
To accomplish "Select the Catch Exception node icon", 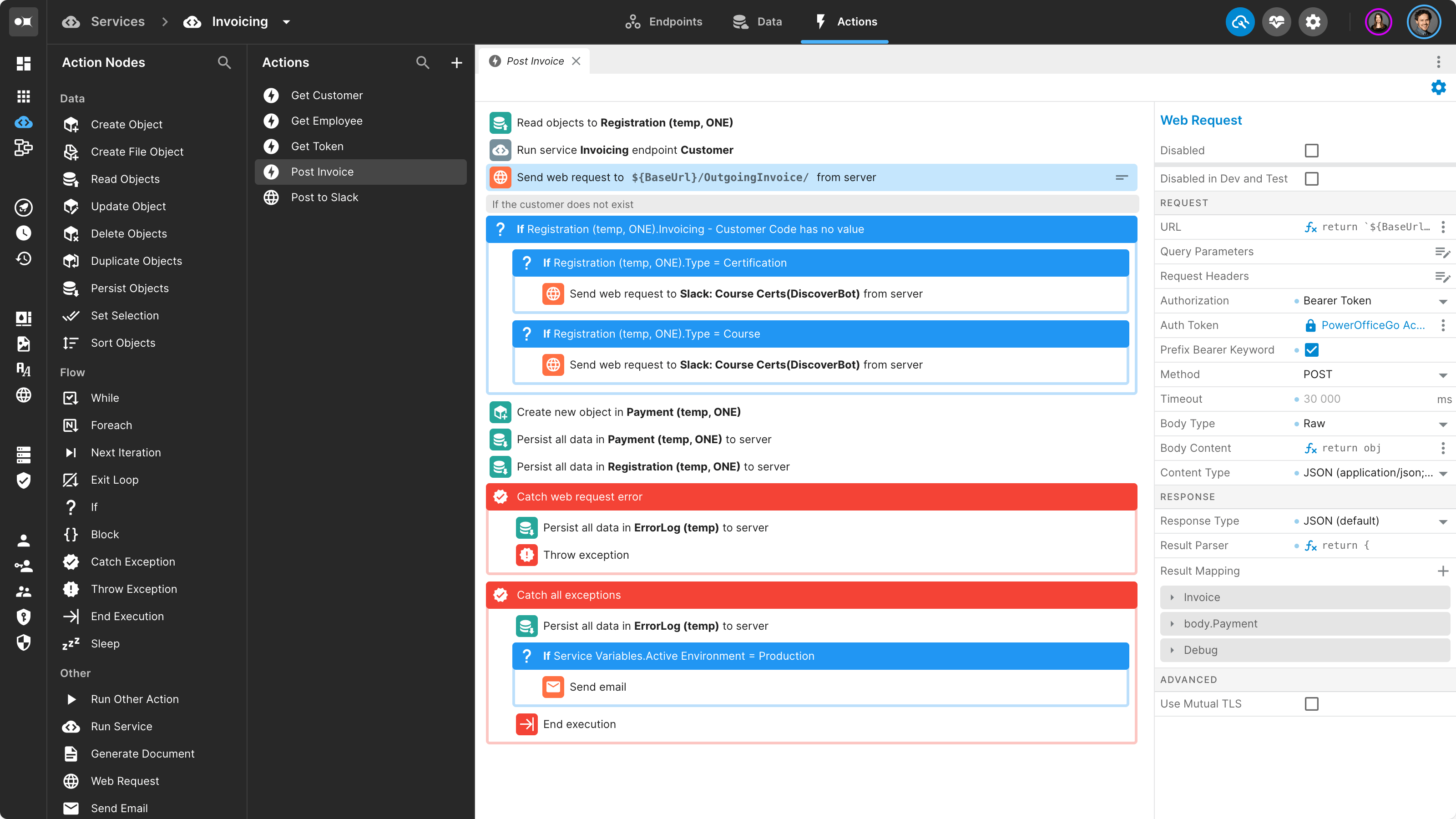I will [x=71, y=561].
